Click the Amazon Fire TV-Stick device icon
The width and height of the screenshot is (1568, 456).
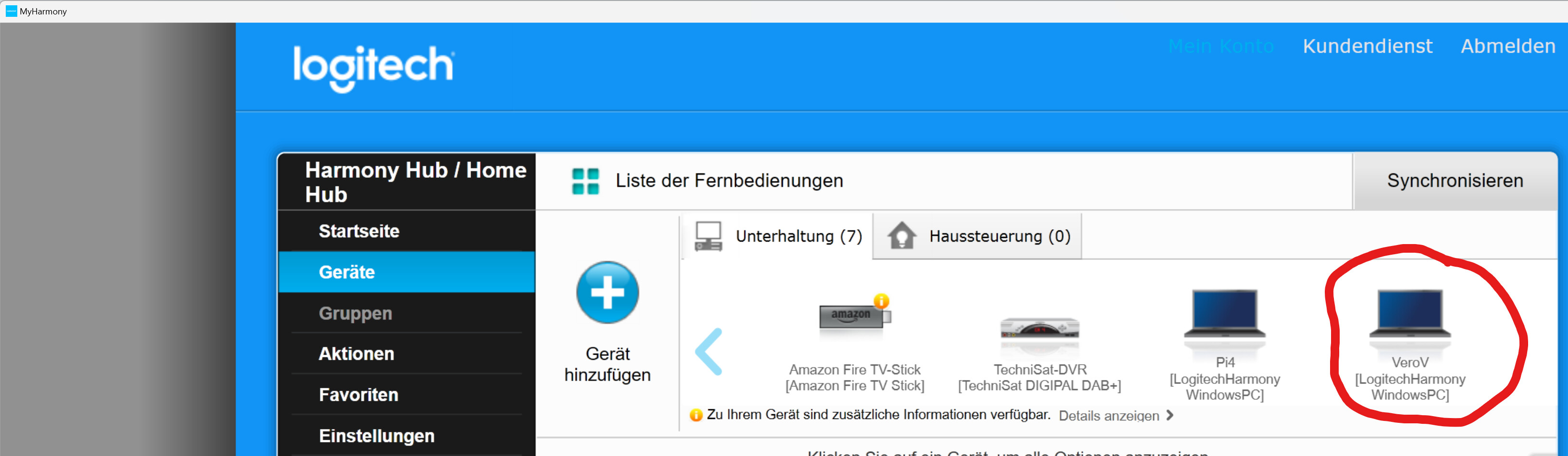coord(855,317)
